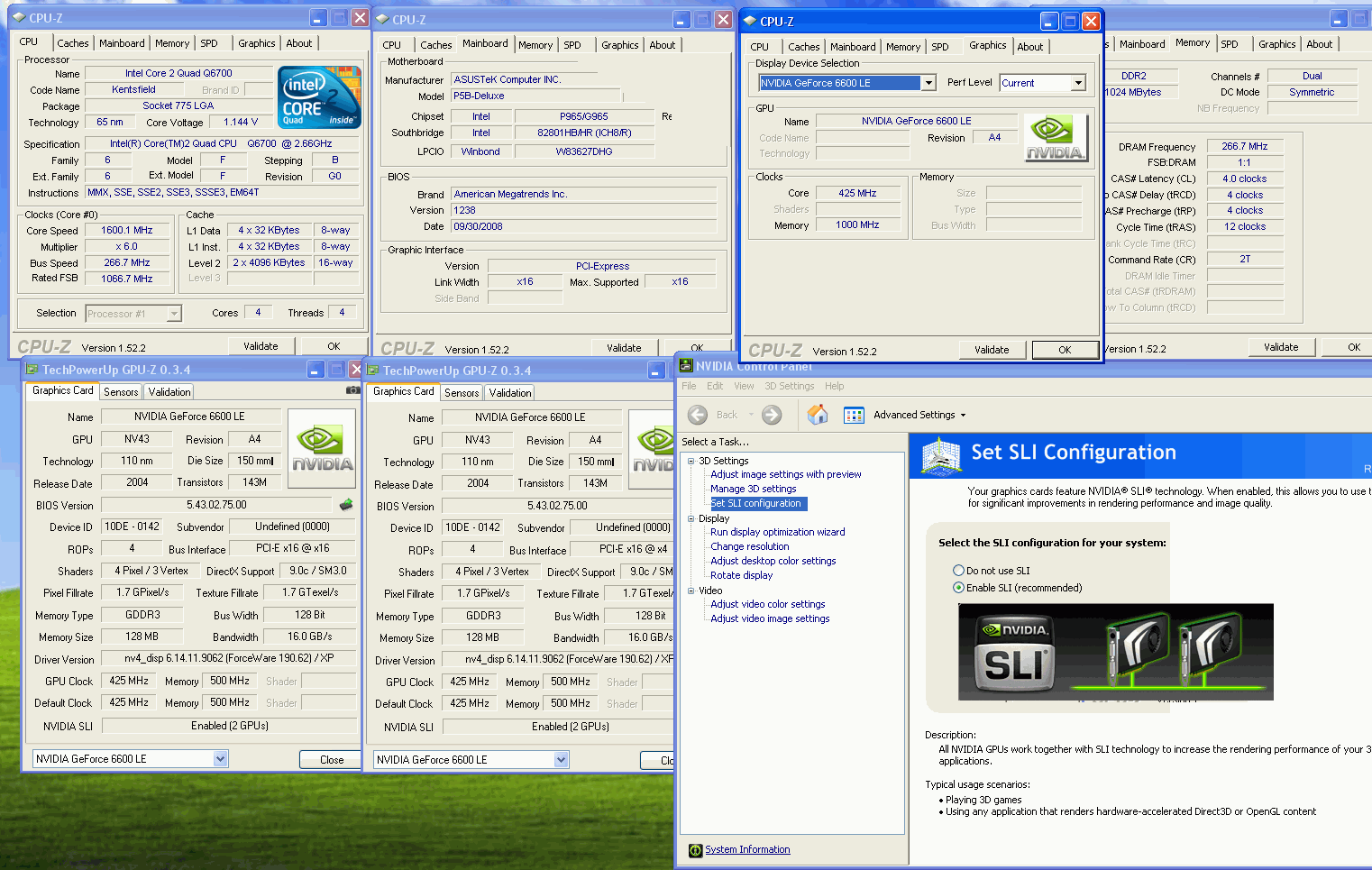The image size is (1372, 870).
Task: Open the About tab in first CPU-Z window
Action: coord(299,43)
